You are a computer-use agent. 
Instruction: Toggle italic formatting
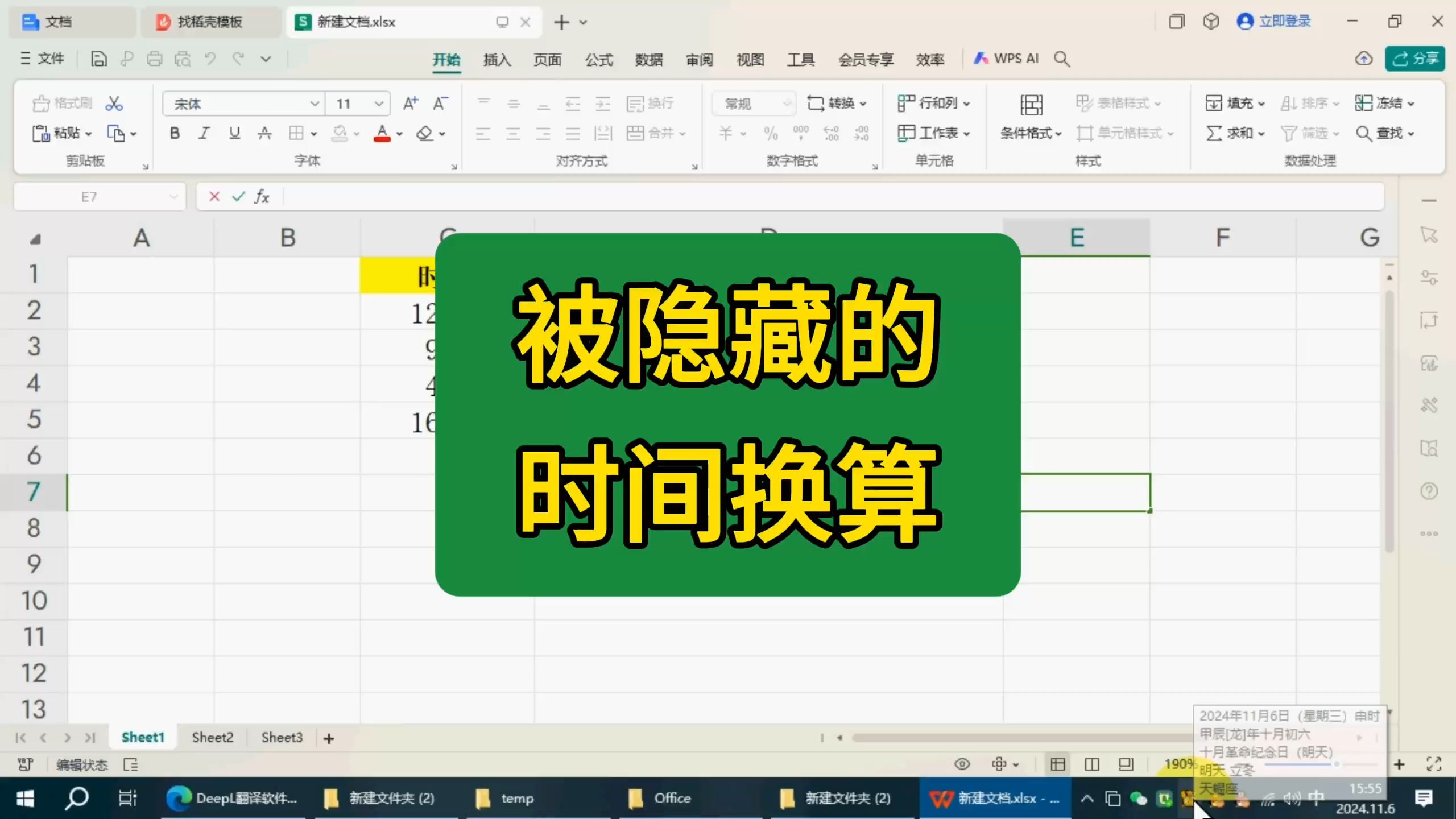point(204,133)
